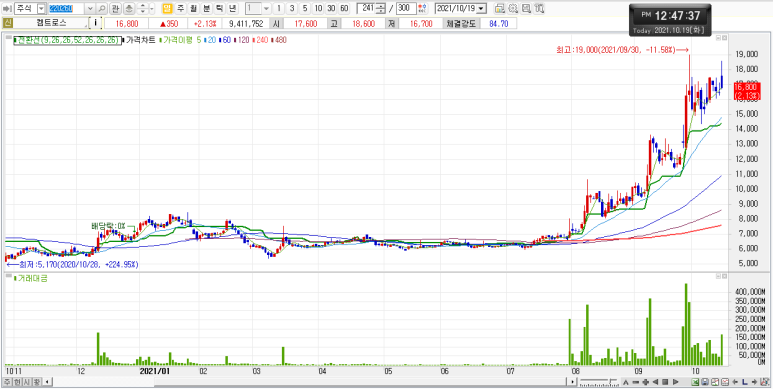This screenshot has height=389, width=773.
Task: Choose the 30 interval button
Action: click(331, 8)
